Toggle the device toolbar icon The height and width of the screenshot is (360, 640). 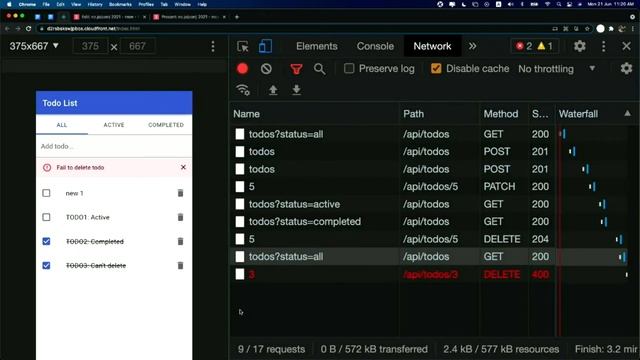pos(265,46)
